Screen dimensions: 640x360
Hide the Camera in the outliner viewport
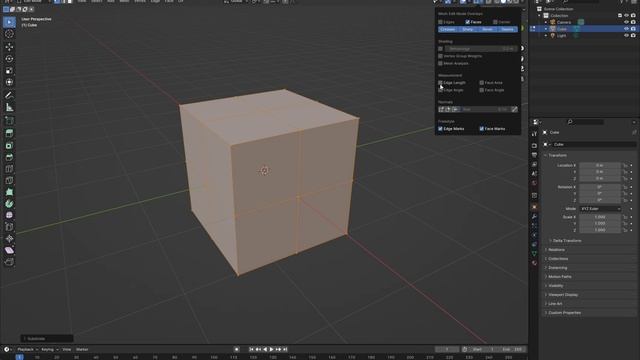click(626, 22)
